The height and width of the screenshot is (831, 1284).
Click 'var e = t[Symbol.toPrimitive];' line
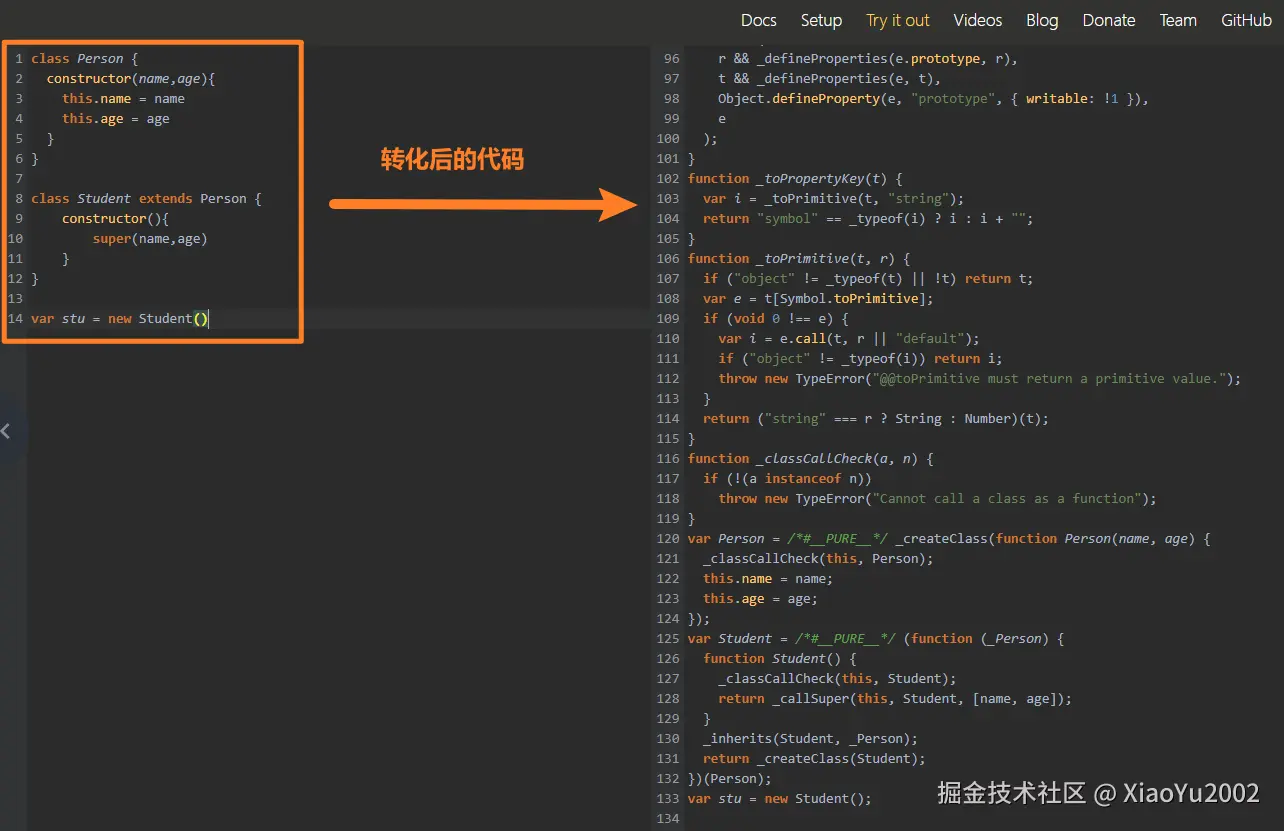[x=818, y=298]
